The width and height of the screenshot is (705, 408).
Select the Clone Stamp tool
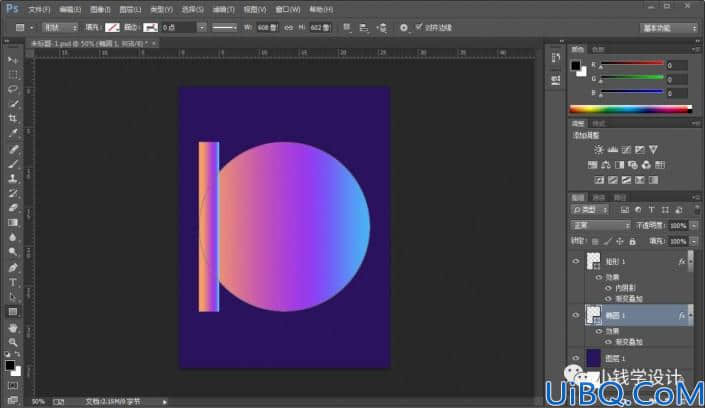[13, 178]
